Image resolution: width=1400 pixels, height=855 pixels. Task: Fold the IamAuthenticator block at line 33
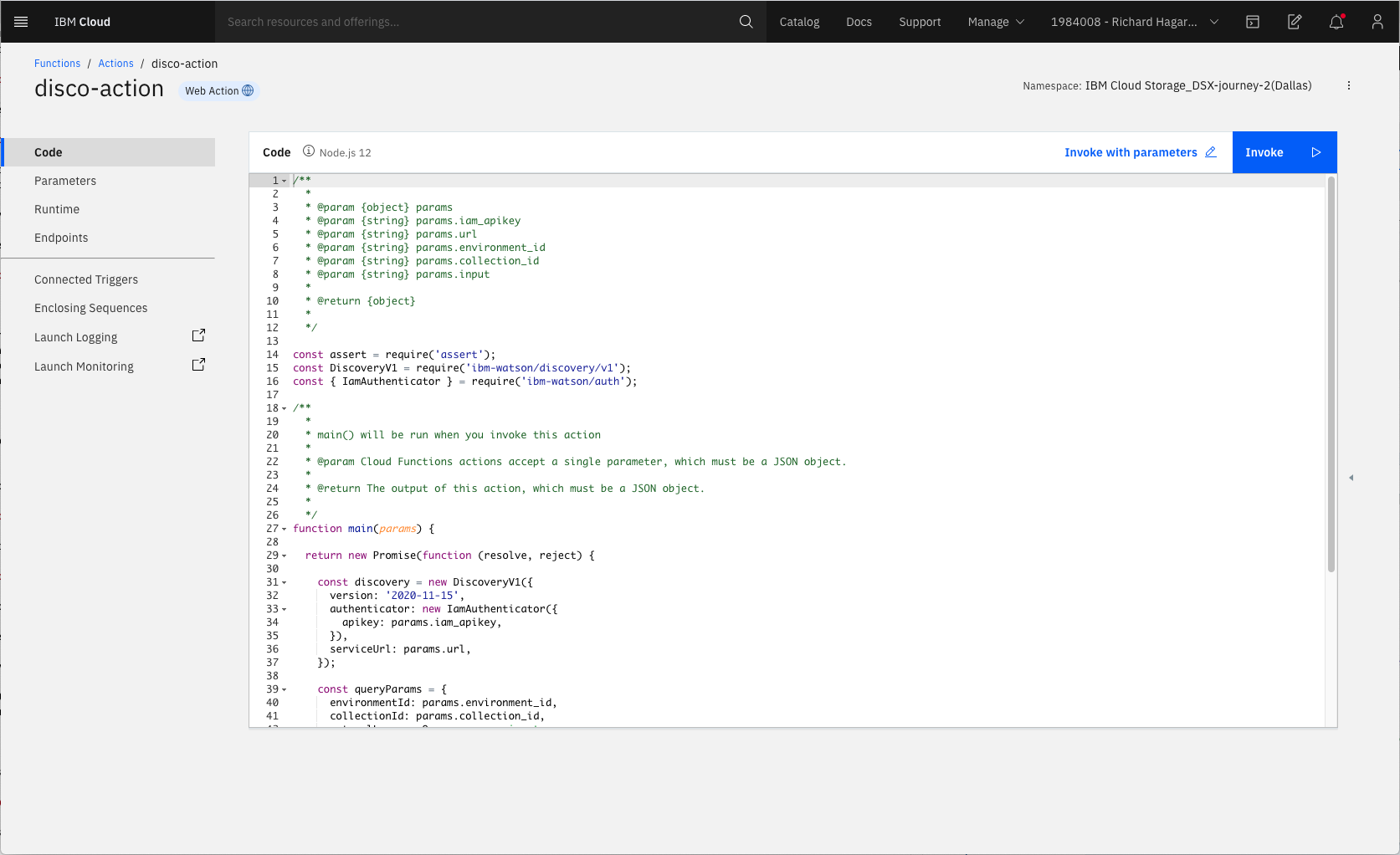(285, 609)
